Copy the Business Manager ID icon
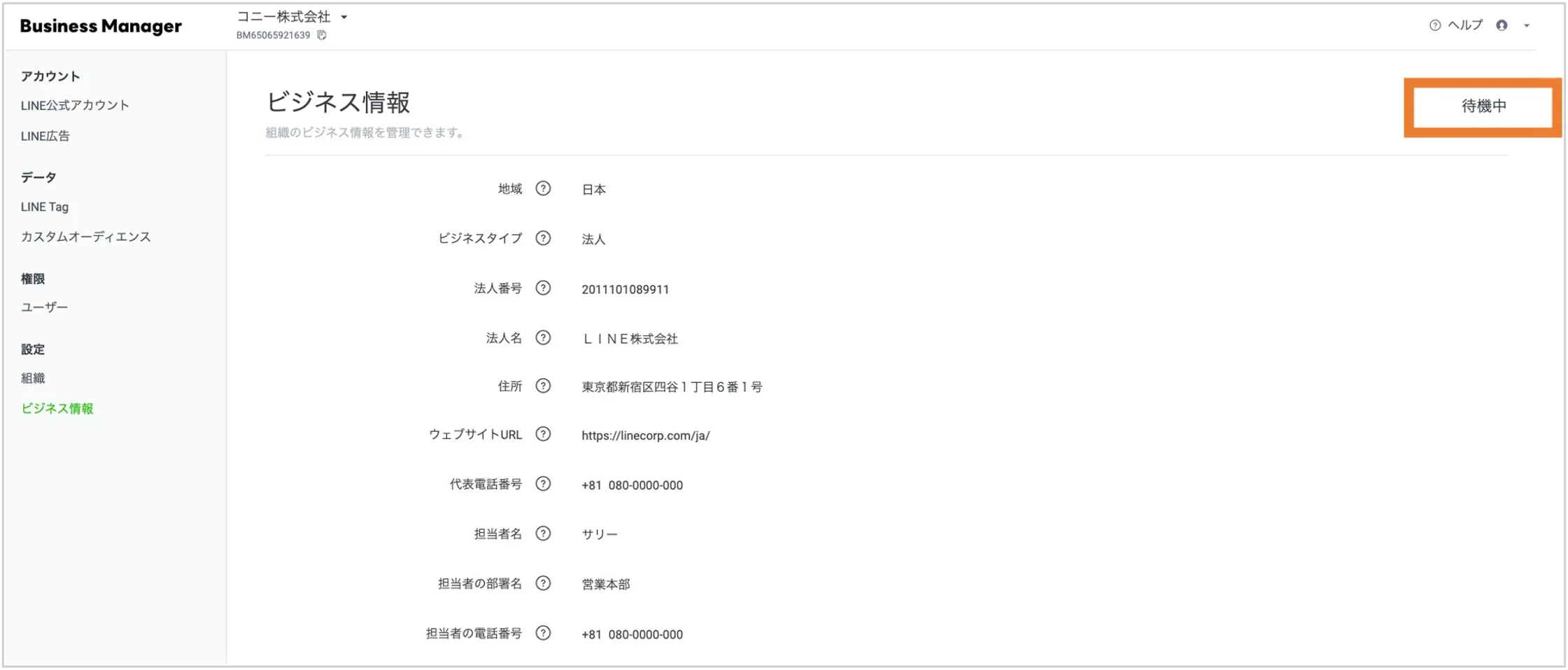Image resolution: width=1568 pixels, height=670 pixels. click(322, 35)
